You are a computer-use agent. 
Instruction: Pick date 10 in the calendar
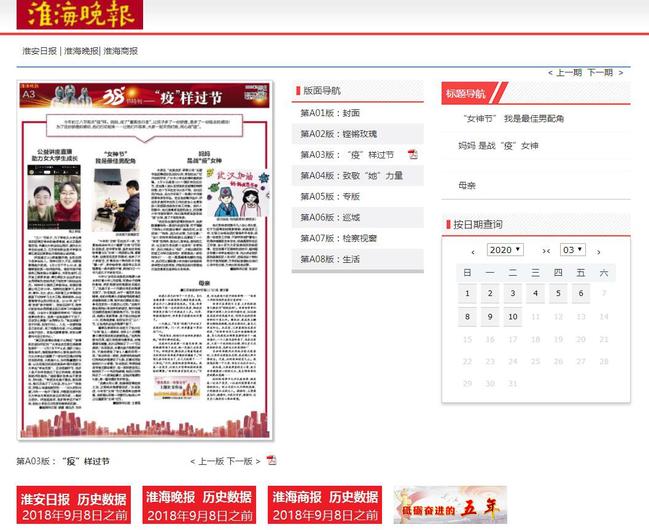click(x=511, y=317)
